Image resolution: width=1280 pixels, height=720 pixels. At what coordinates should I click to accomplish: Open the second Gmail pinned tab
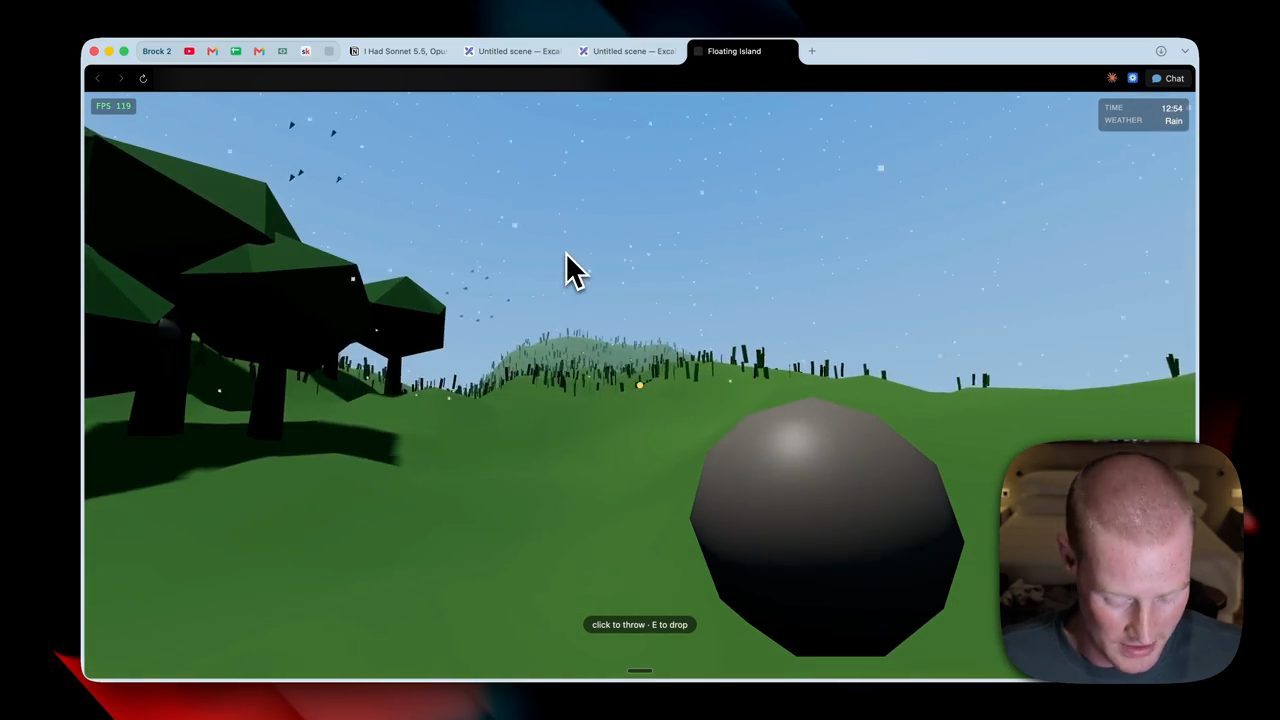tap(259, 51)
